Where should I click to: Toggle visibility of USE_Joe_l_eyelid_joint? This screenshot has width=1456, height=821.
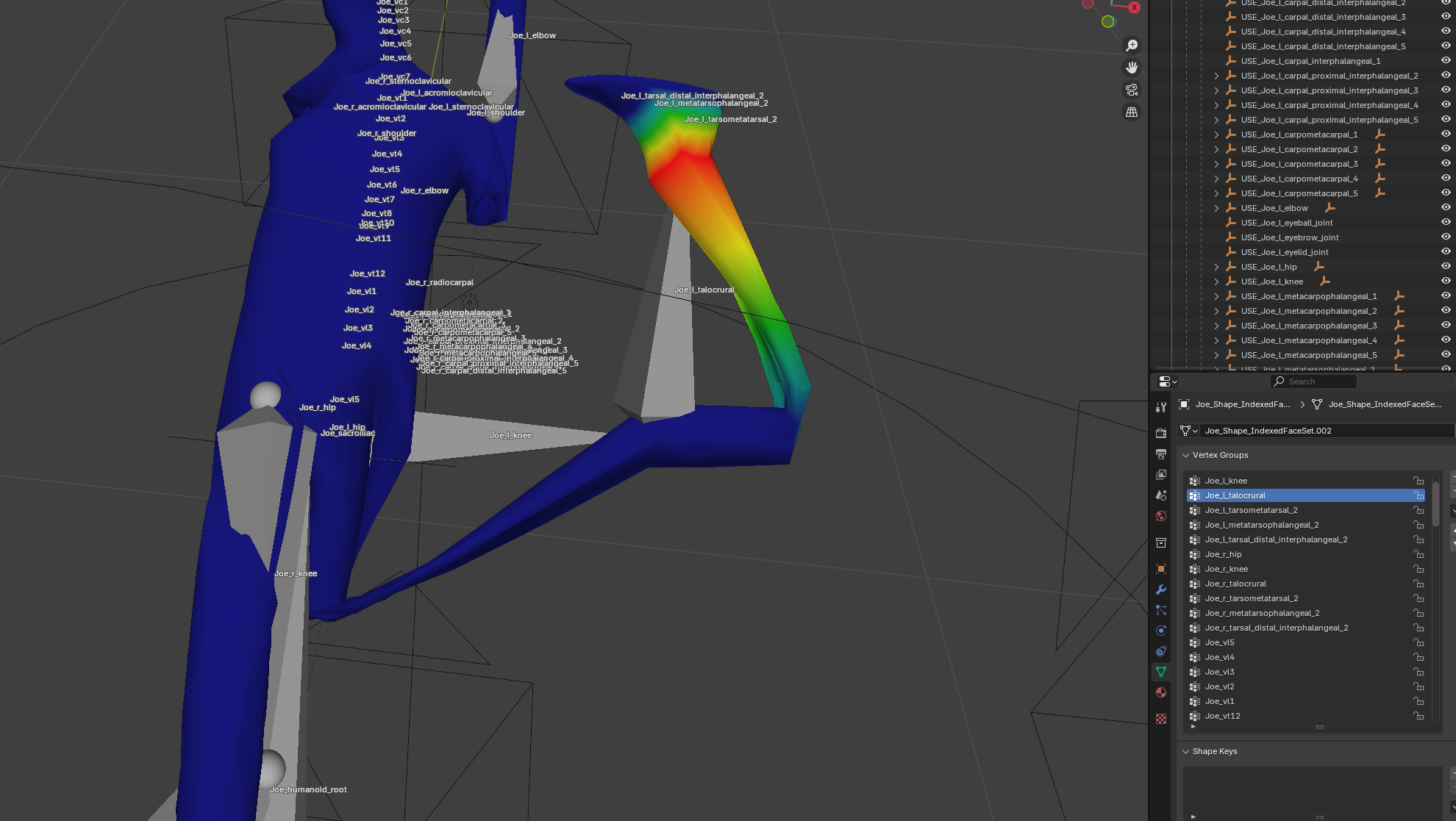tap(1445, 252)
